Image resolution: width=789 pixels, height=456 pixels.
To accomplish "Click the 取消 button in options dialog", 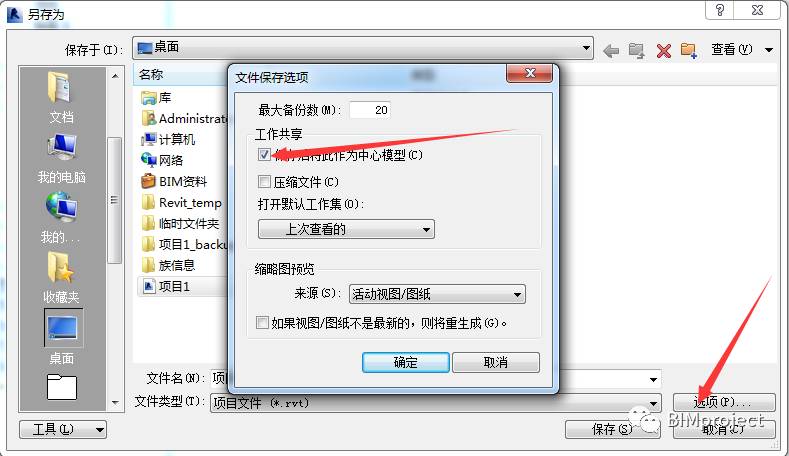I will 496,362.
